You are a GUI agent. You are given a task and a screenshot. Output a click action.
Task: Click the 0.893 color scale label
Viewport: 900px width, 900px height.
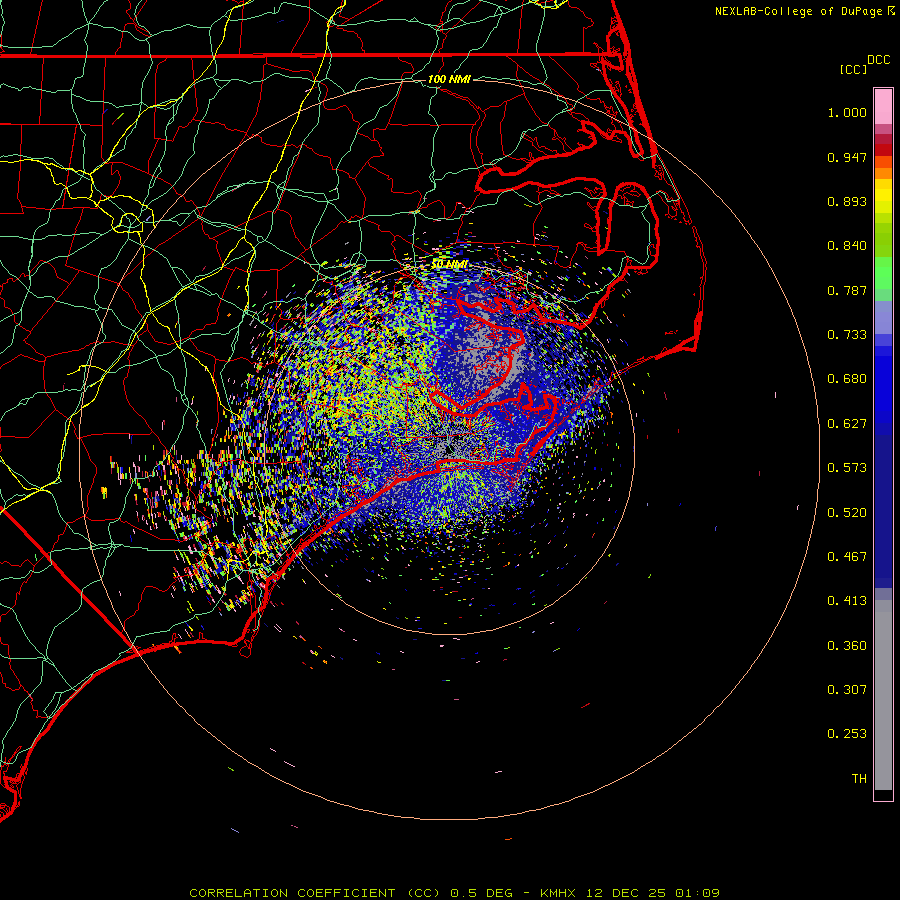(x=847, y=201)
